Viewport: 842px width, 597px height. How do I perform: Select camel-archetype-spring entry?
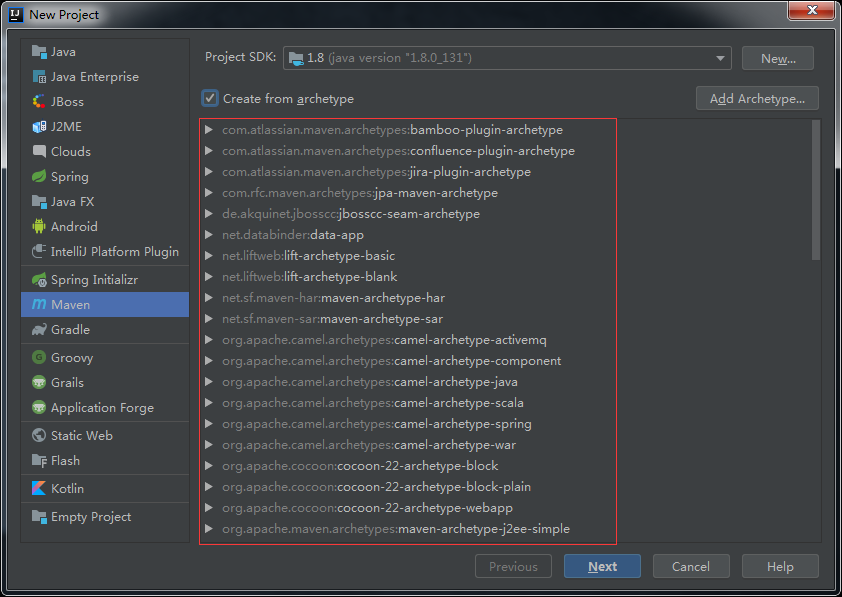(x=376, y=424)
